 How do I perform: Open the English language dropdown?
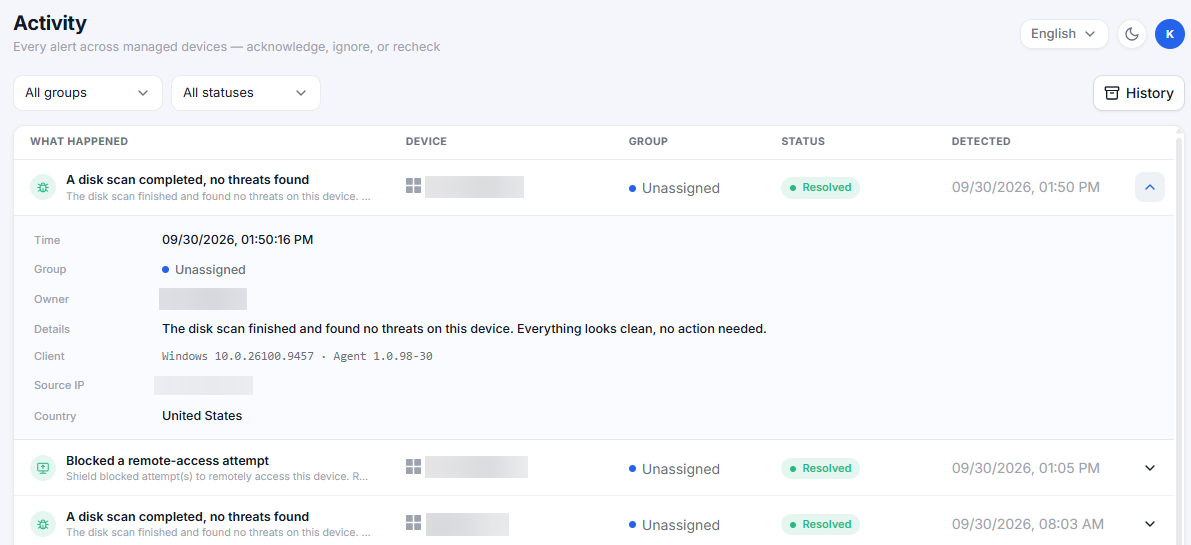1064,34
